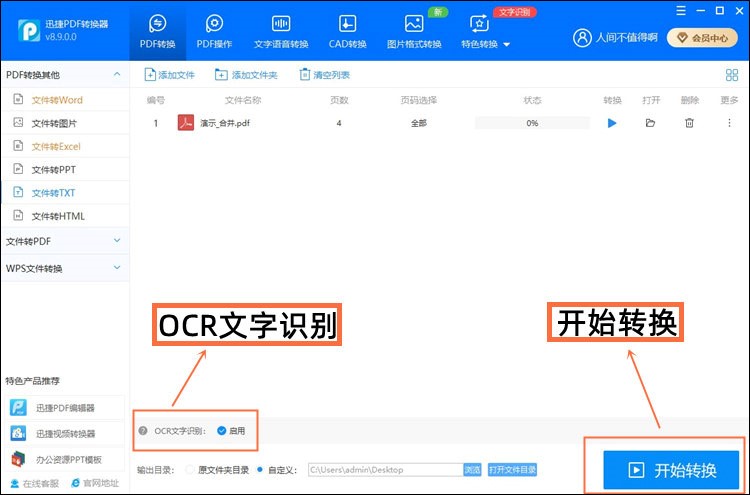750x495 pixels.
Task: Select 文件转Excel in the sidebar
Action: (65, 146)
